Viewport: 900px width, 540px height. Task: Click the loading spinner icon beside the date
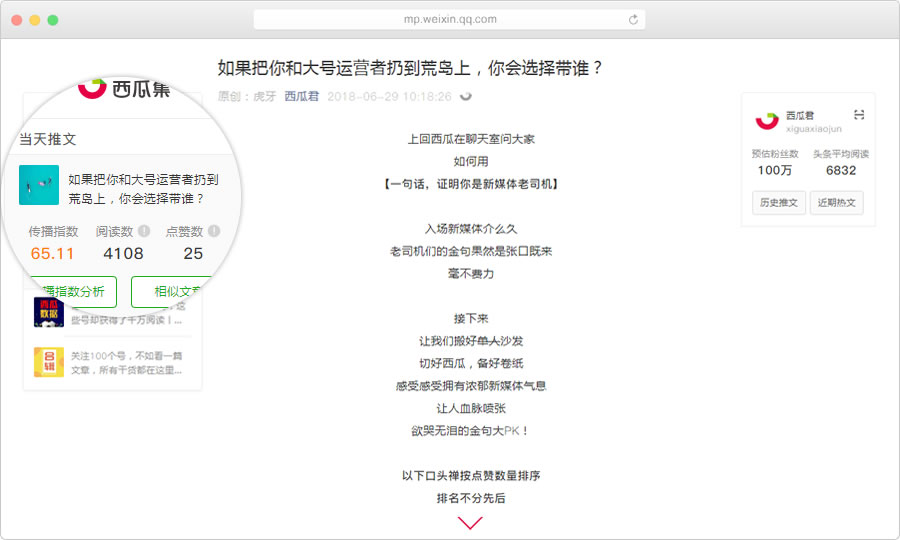click(x=466, y=96)
